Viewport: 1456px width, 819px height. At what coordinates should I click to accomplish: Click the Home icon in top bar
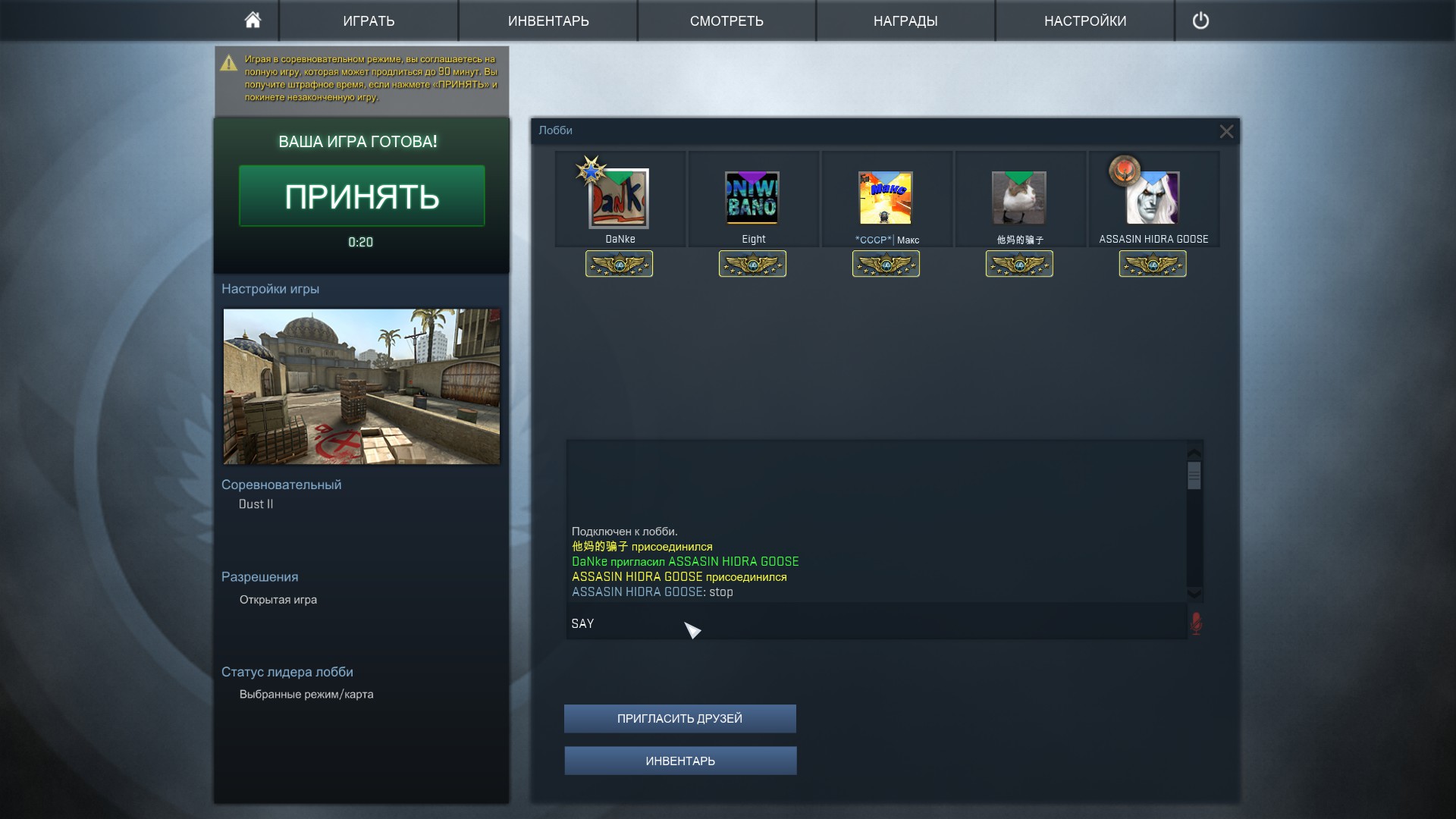(x=253, y=20)
